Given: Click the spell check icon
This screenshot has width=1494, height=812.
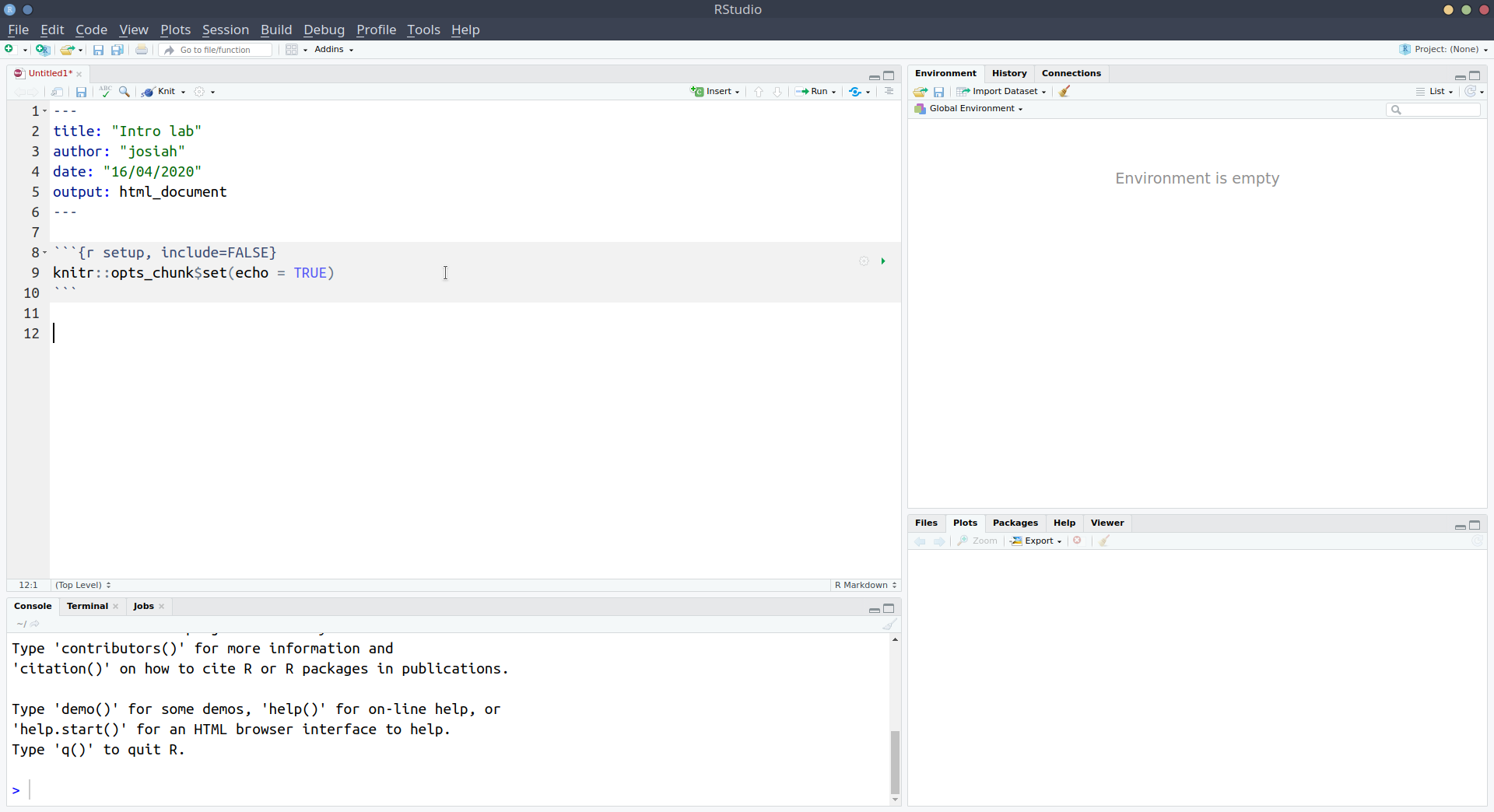Looking at the screenshot, I should [105, 92].
